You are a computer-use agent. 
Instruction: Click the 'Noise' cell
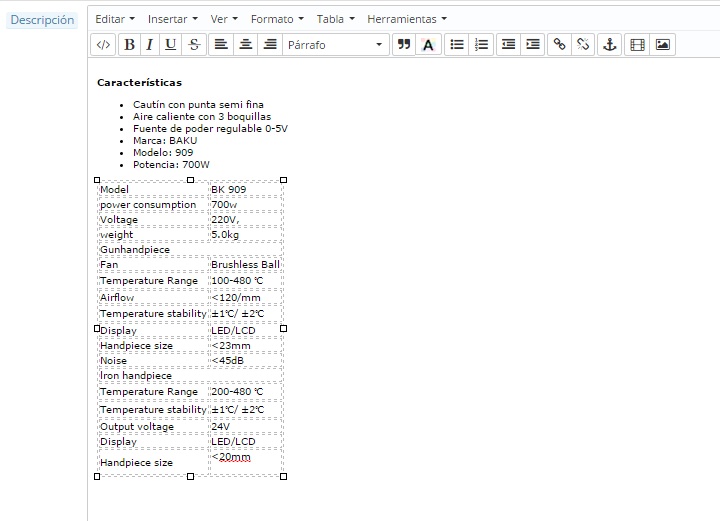[153, 361]
